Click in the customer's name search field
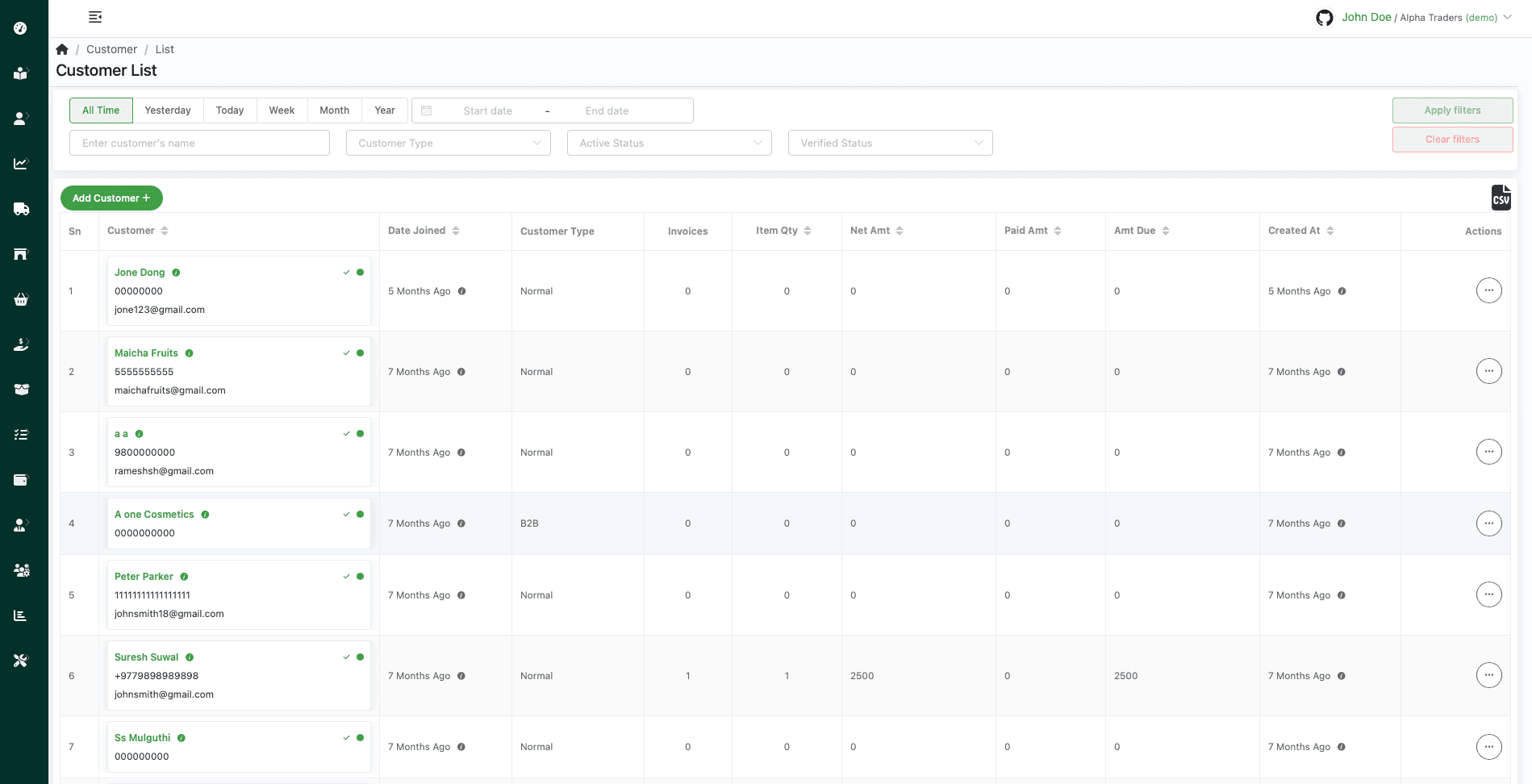This screenshot has height=784, width=1532. coord(199,143)
